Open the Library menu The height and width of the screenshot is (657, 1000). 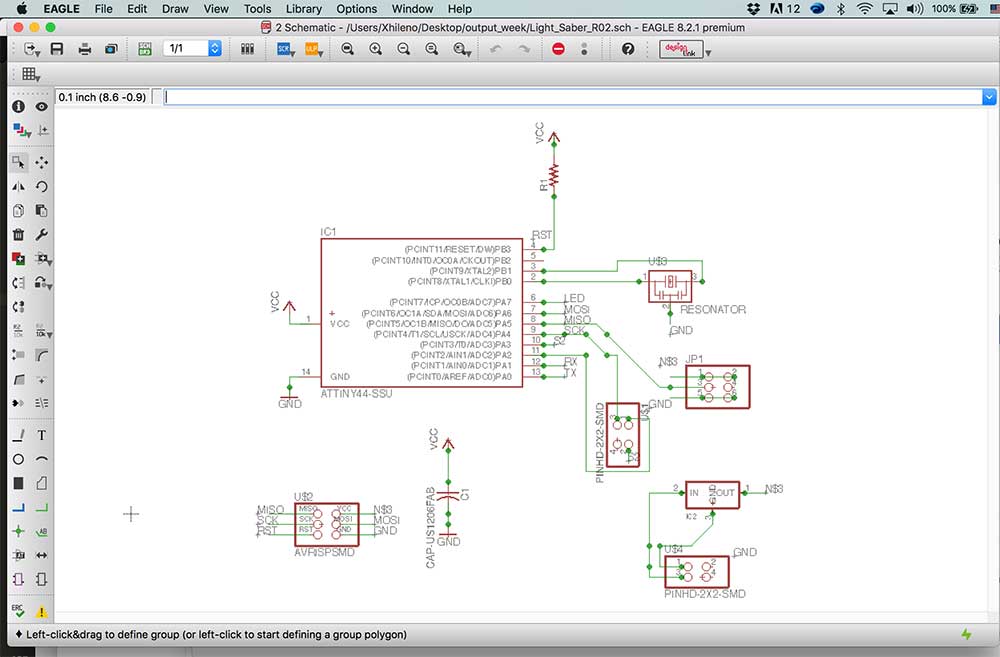[x=304, y=9]
